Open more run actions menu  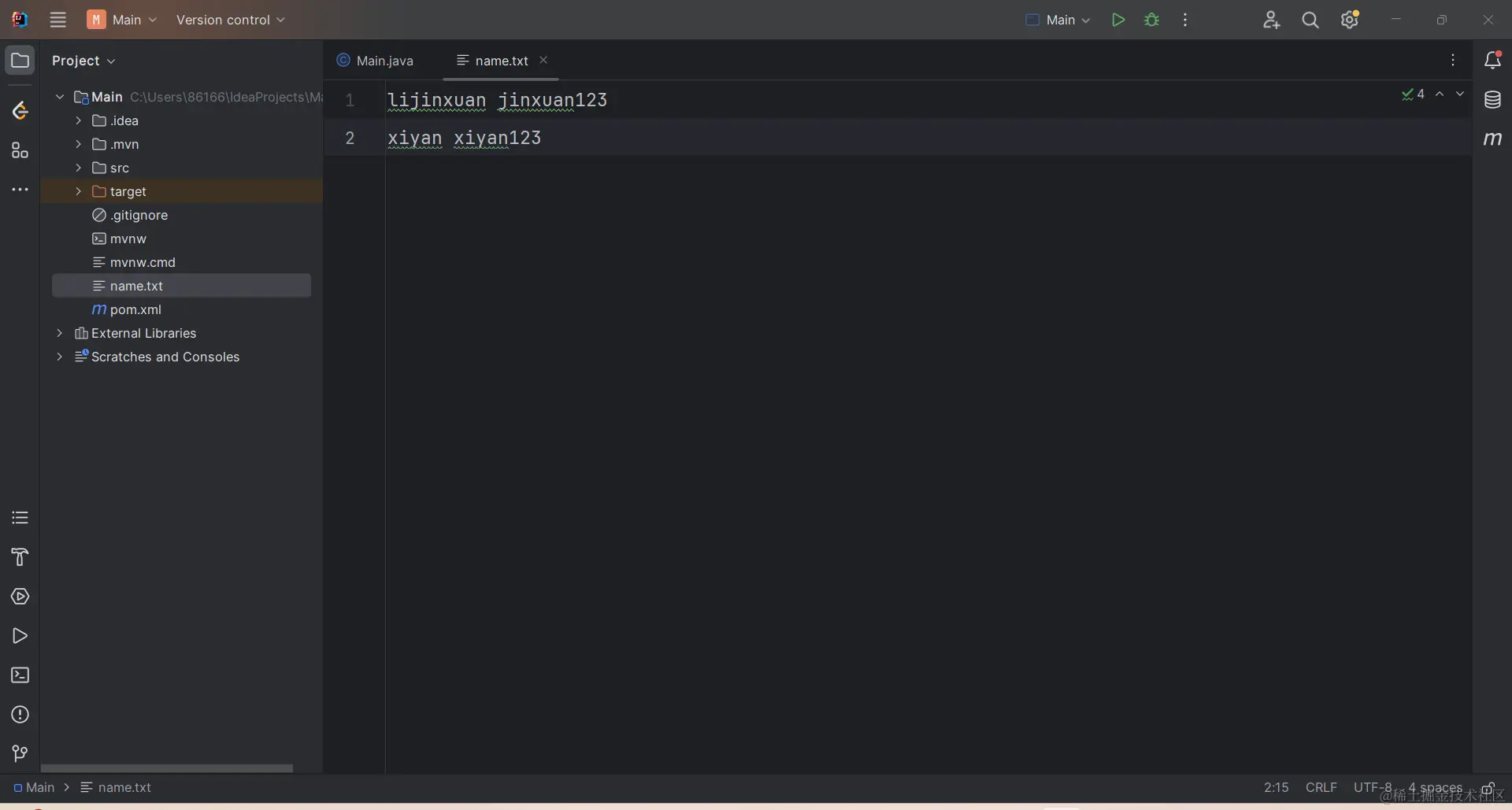click(1185, 20)
